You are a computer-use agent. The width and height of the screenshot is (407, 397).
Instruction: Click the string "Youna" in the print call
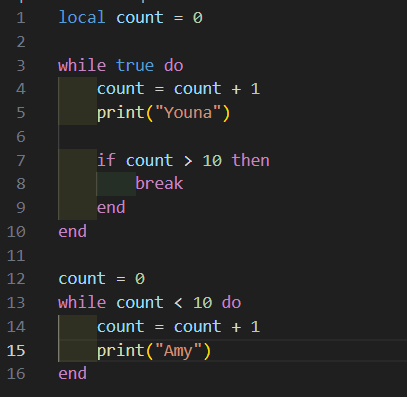coord(188,113)
